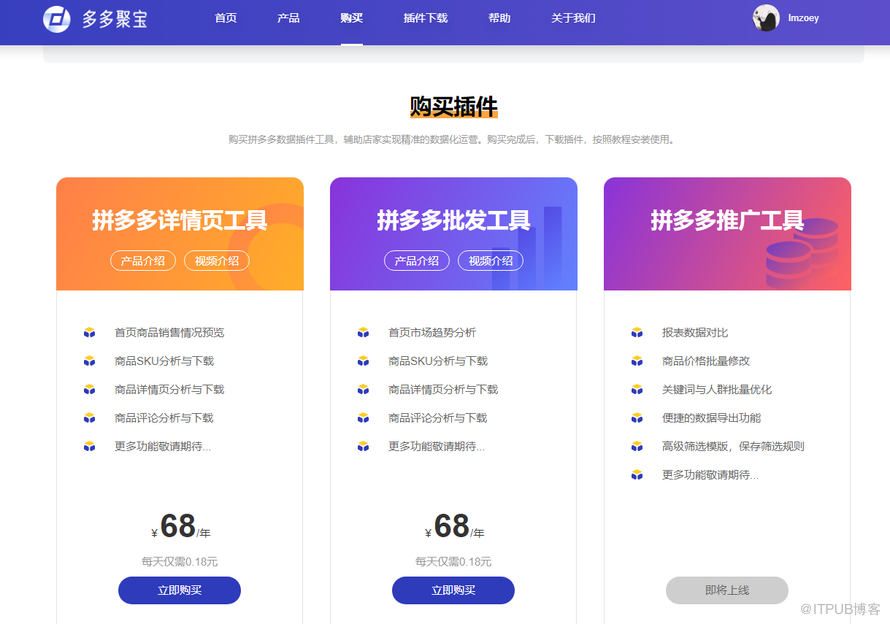Image resolution: width=890 pixels, height=624 pixels.
Task: Click the 多多聚宝 logo icon
Action: point(57,19)
